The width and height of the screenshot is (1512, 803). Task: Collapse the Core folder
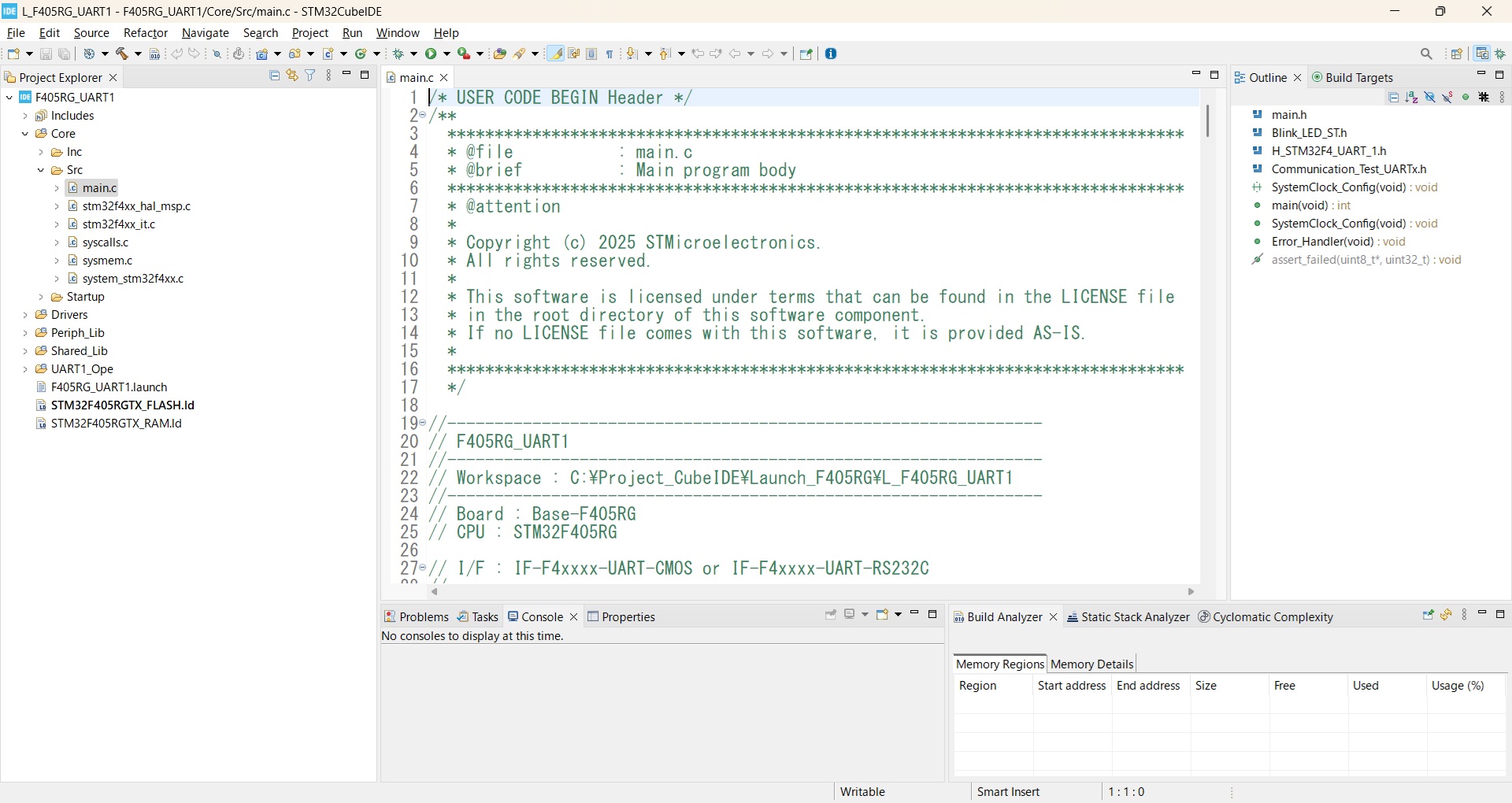[25, 134]
